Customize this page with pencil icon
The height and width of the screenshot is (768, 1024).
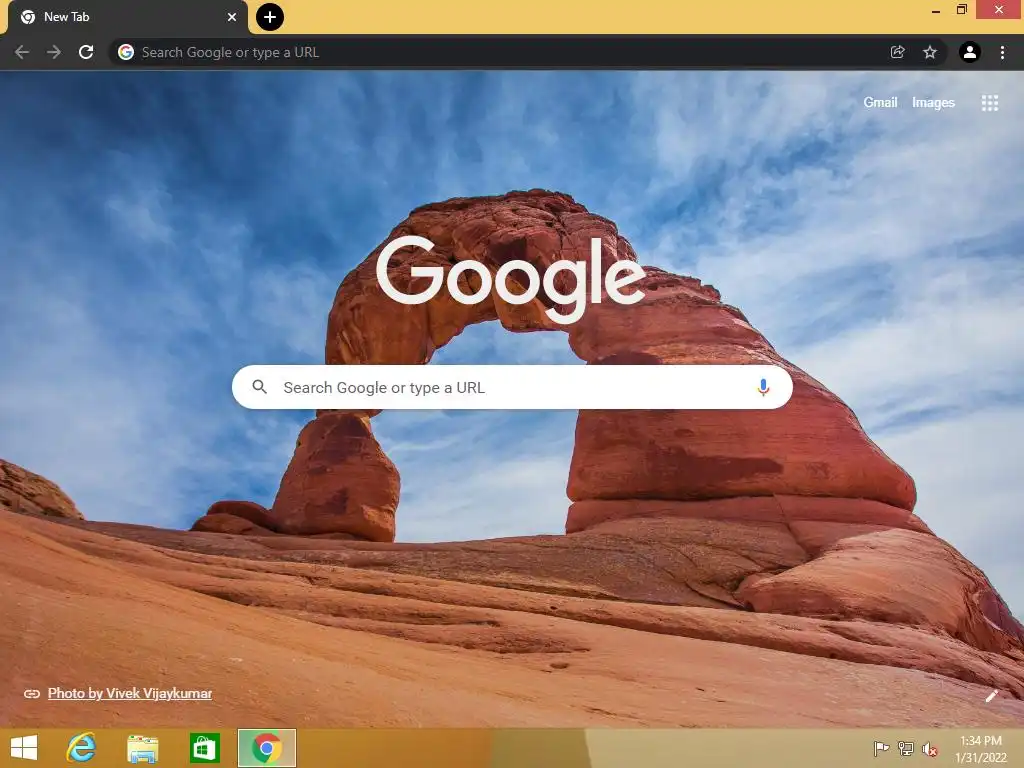[x=991, y=696]
